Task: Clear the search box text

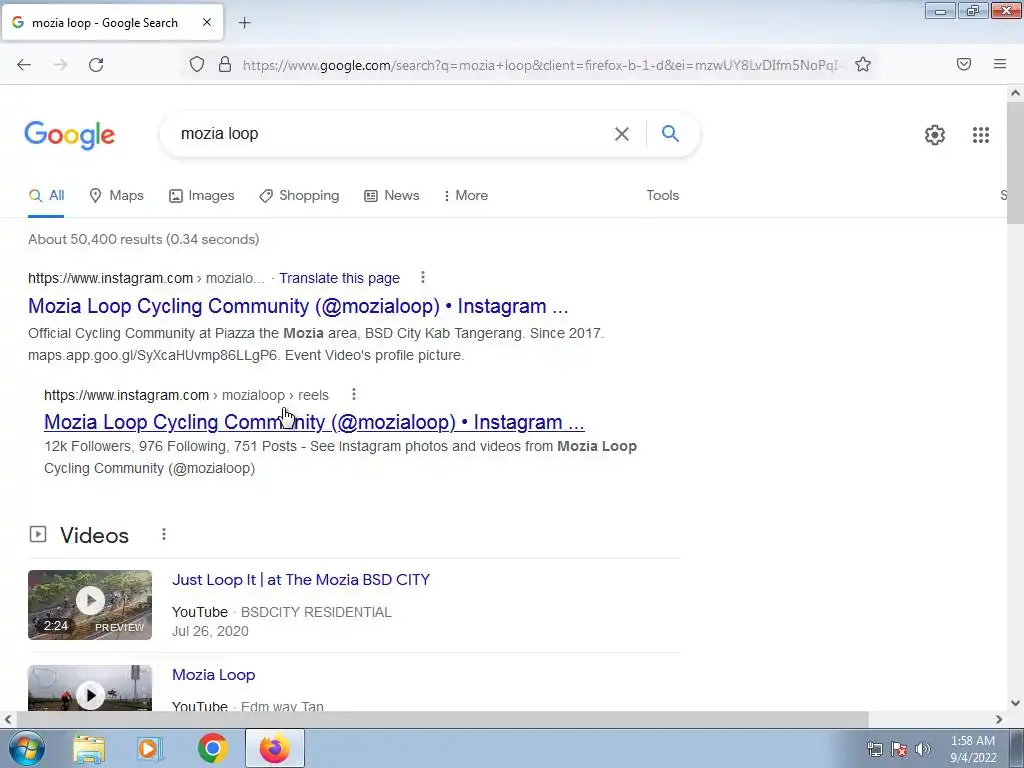Action: click(622, 134)
